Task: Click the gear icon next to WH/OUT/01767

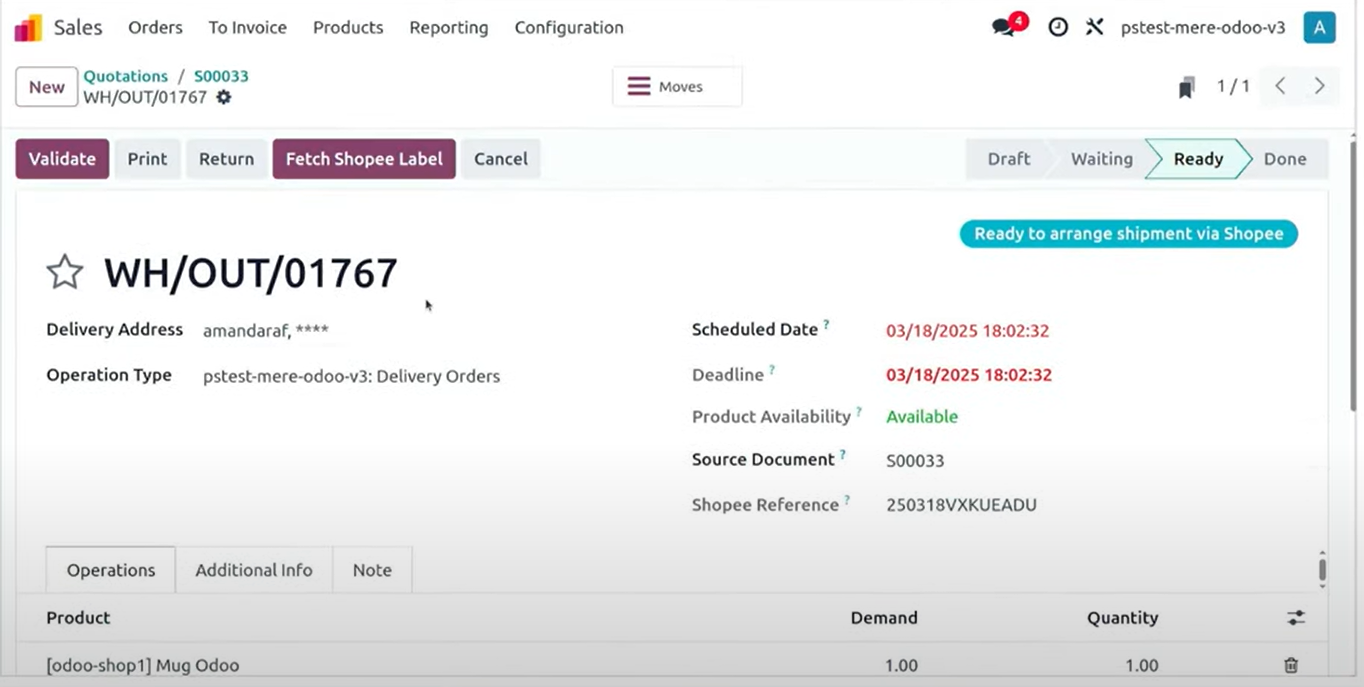Action: 224,97
